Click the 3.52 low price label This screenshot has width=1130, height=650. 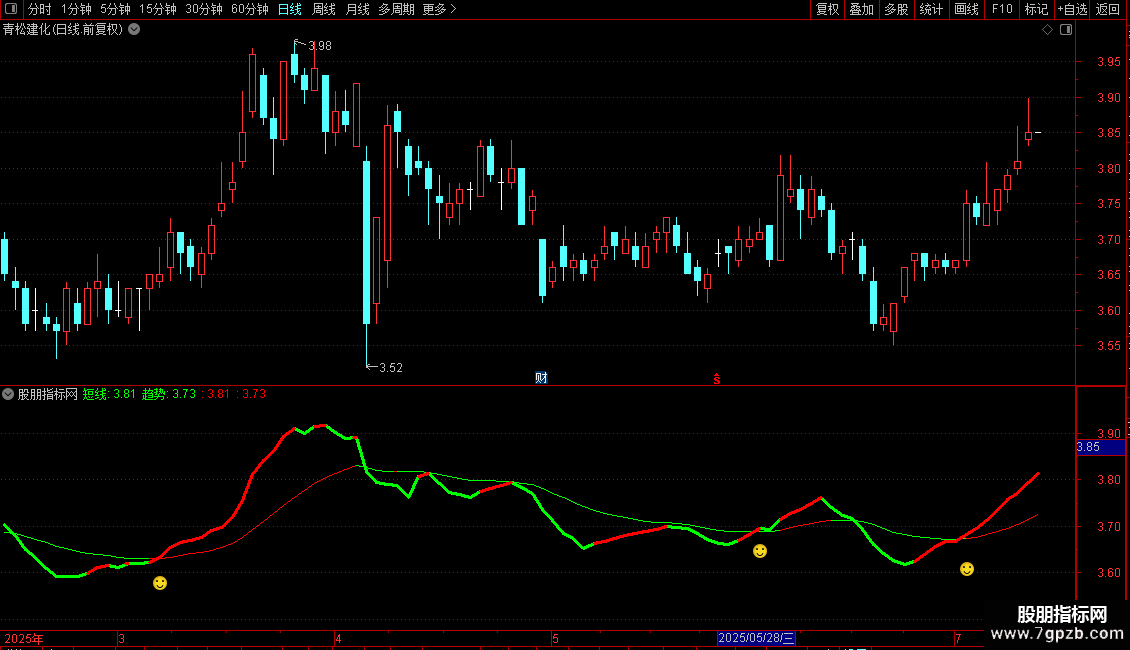(391, 368)
